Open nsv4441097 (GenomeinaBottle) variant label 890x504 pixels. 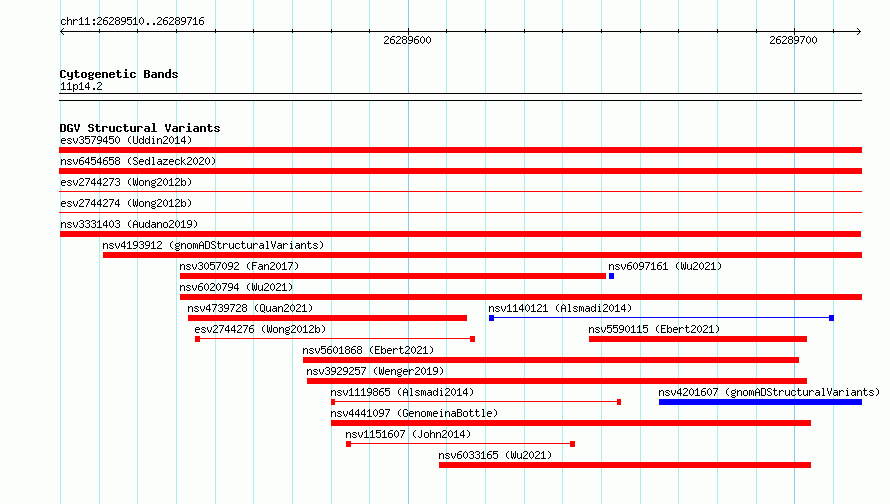(414, 413)
